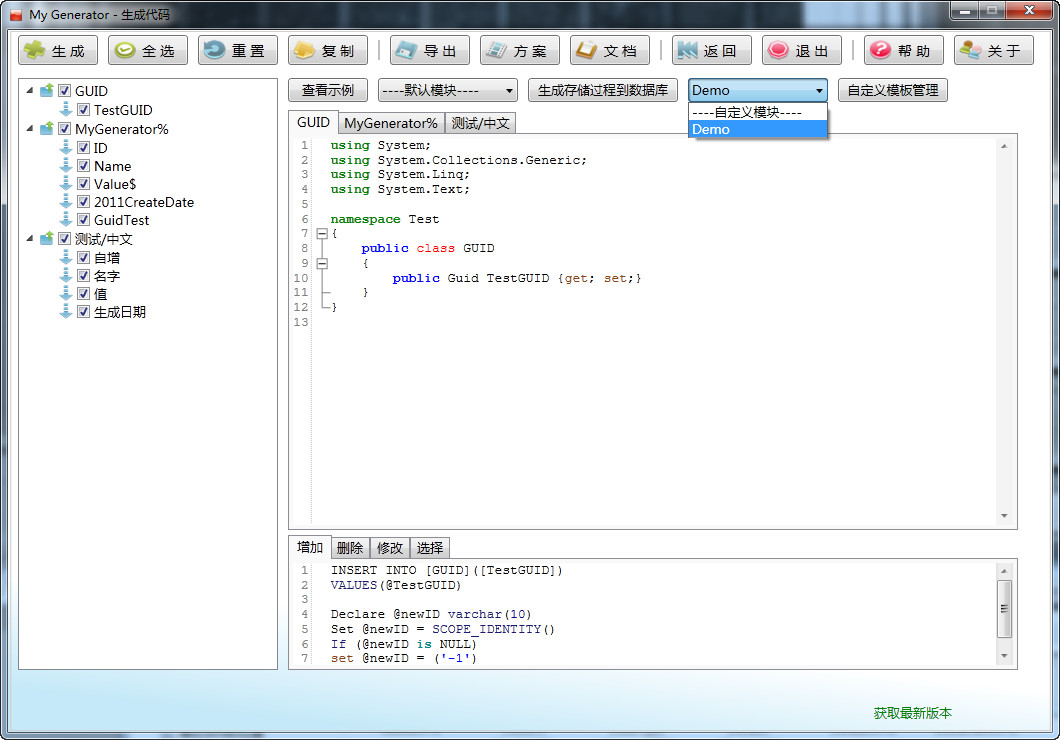Switch to the 删除 SQL tab
The width and height of the screenshot is (1060, 740).
pyautogui.click(x=350, y=548)
